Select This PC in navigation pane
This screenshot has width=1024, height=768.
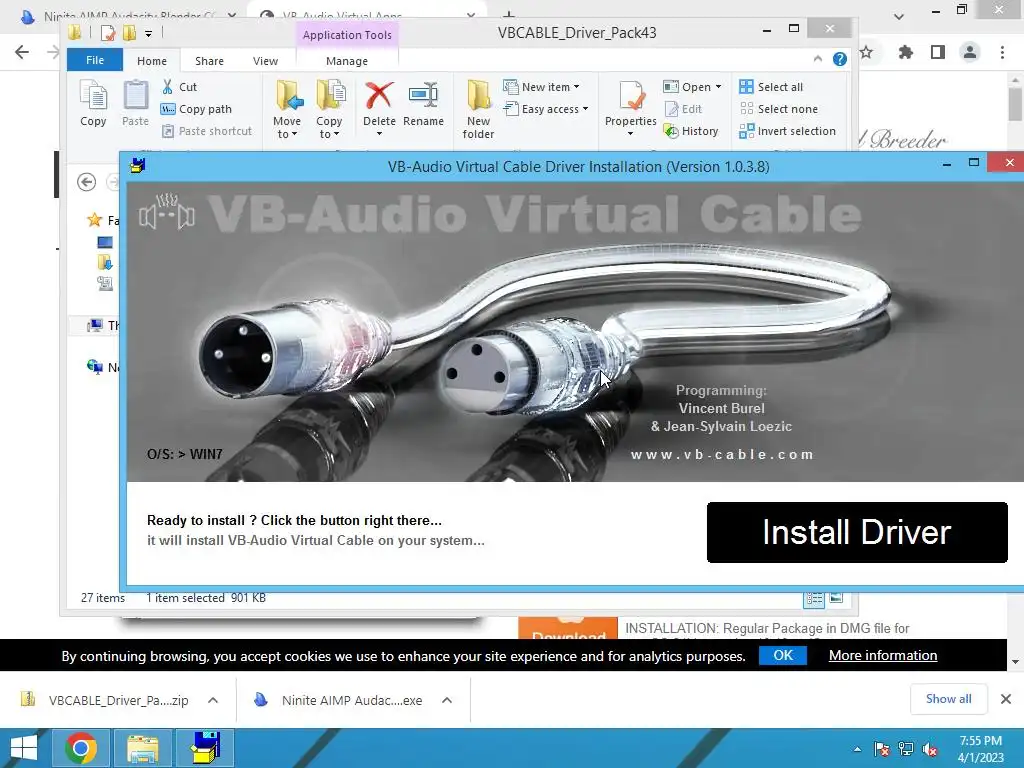tap(103, 325)
